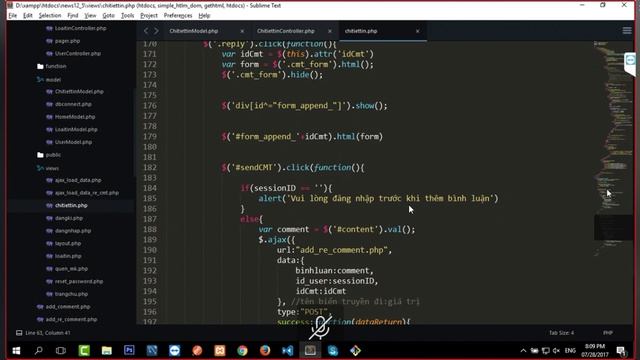Close the ChitiettinController.php tab
This screenshot has height=360, width=640.
click(330, 31)
